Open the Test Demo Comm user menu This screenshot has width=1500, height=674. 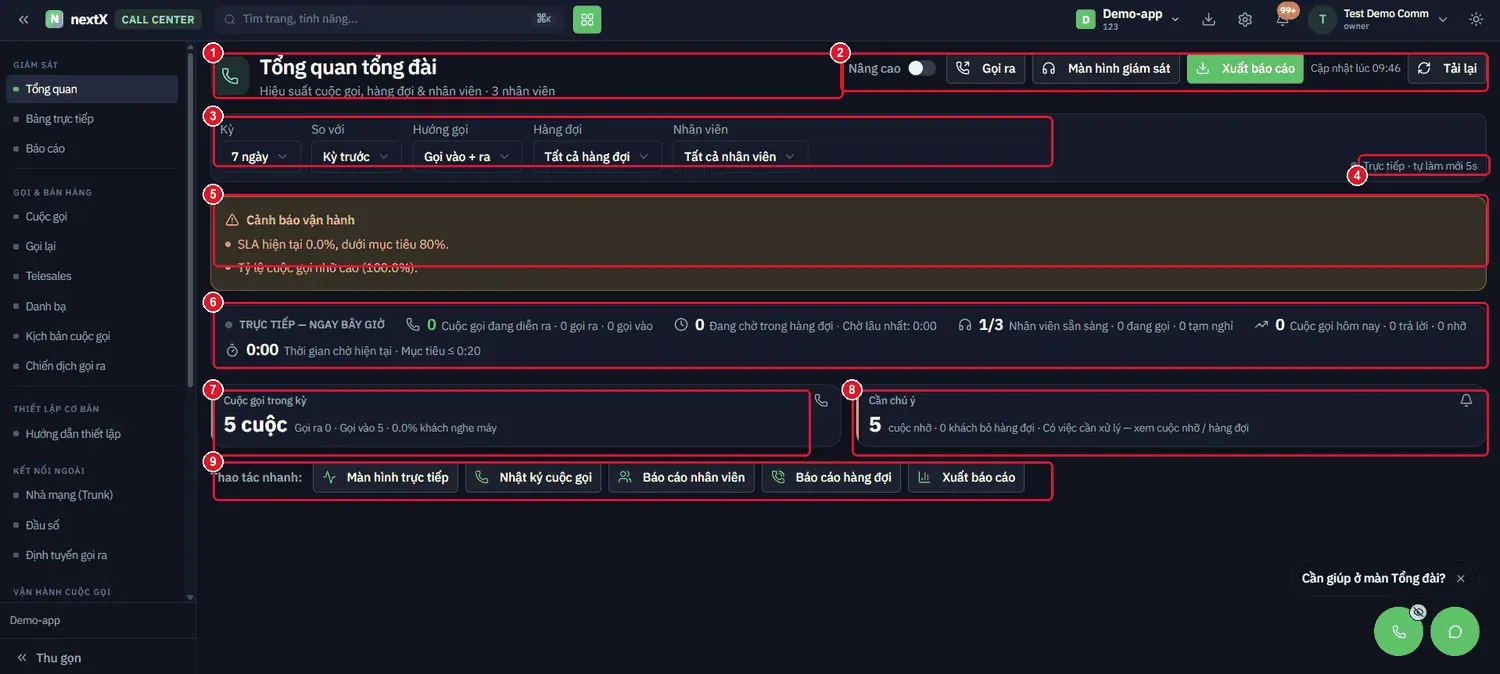[1380, 19]
